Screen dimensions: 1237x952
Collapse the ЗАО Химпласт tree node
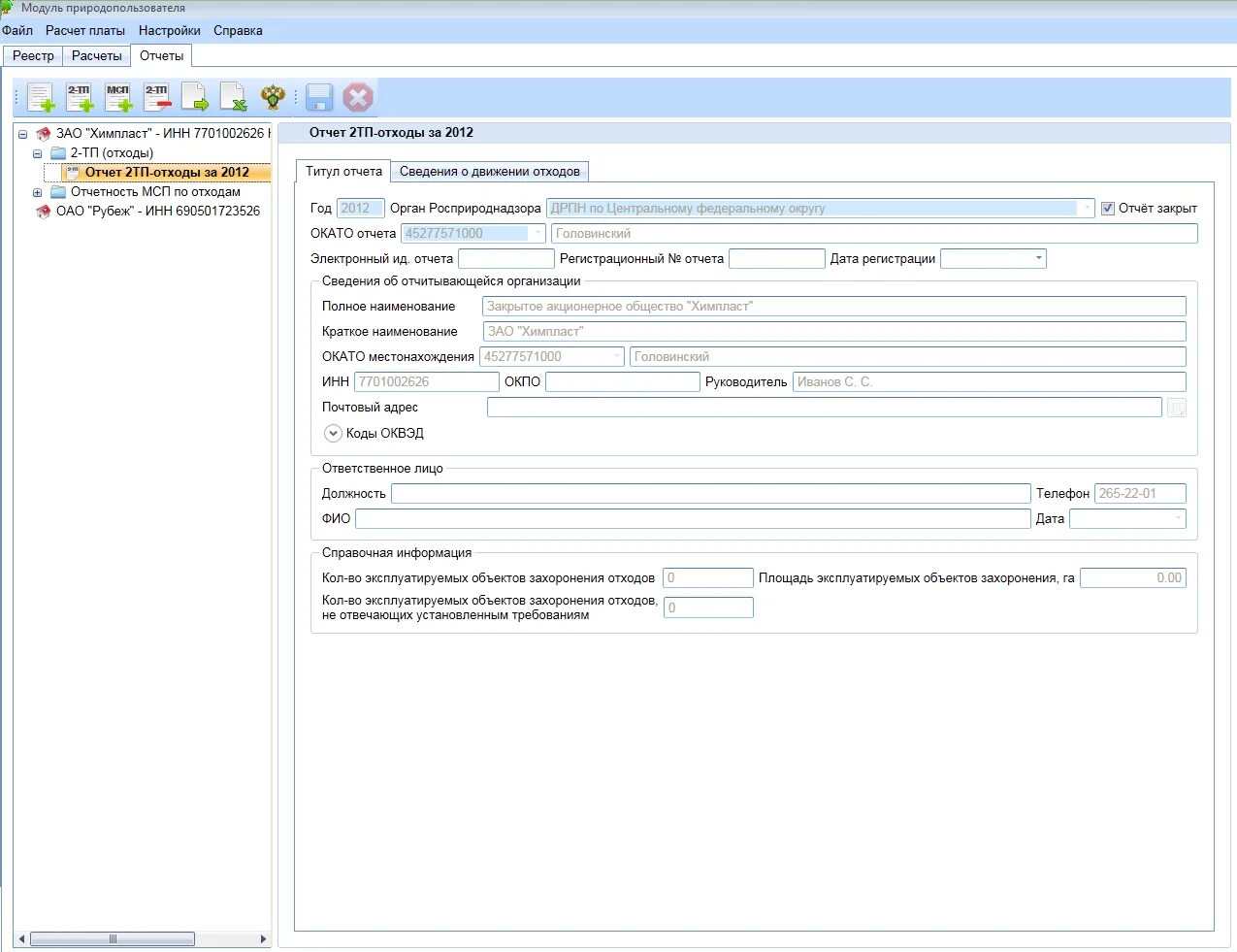[22, 134]
